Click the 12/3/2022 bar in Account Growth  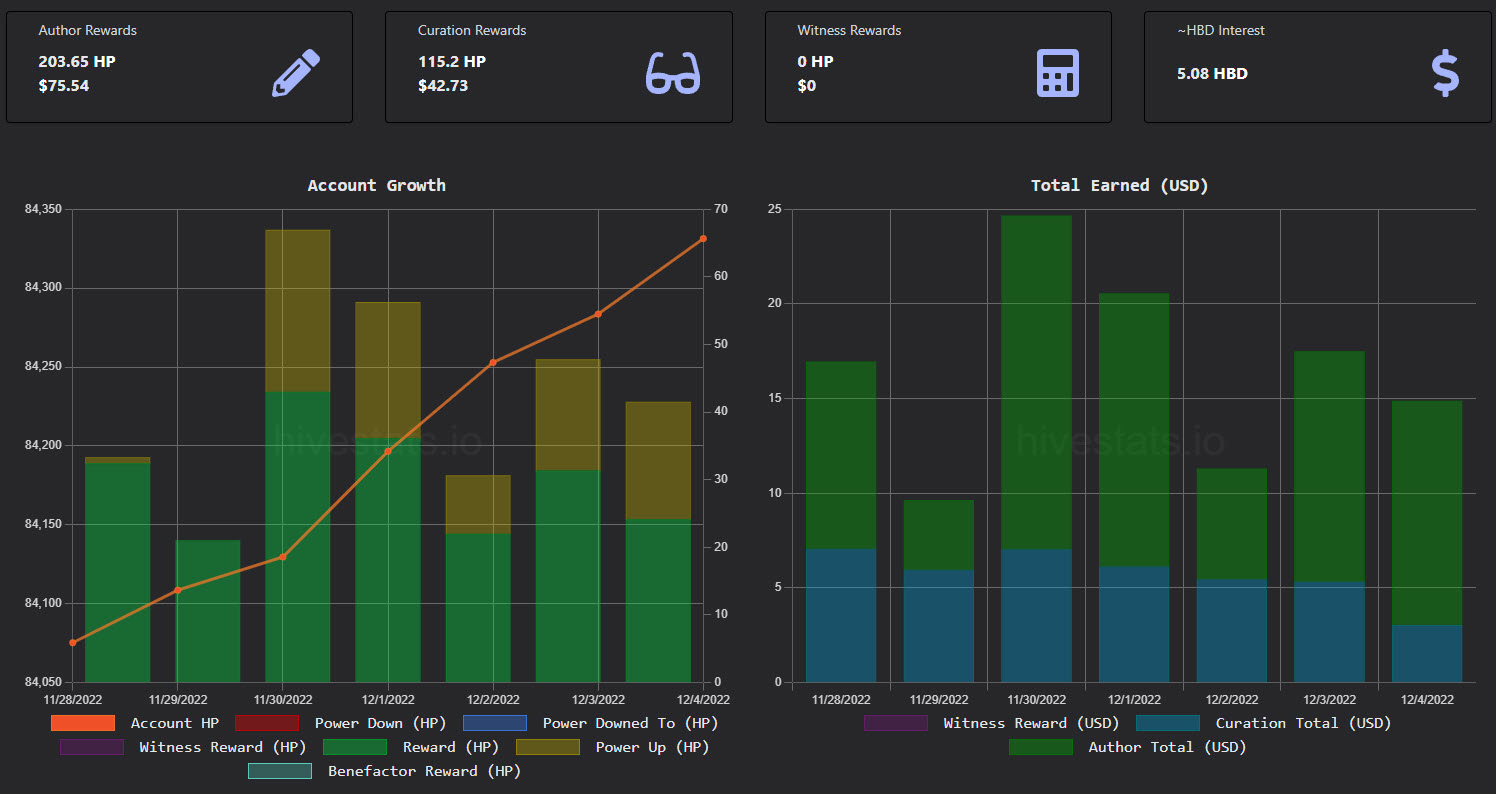tap(568, 521)
